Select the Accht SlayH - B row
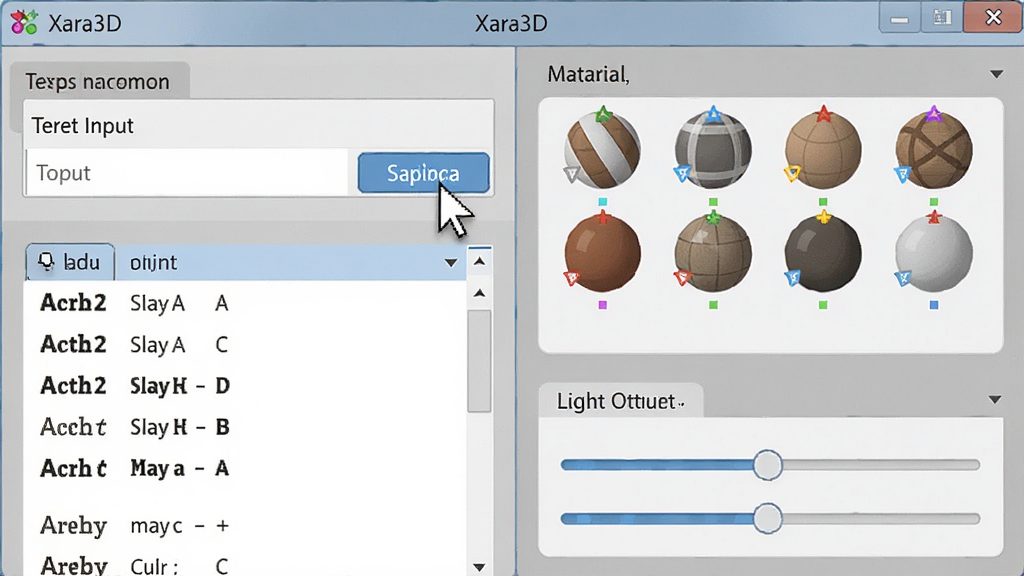 [246, 426]
